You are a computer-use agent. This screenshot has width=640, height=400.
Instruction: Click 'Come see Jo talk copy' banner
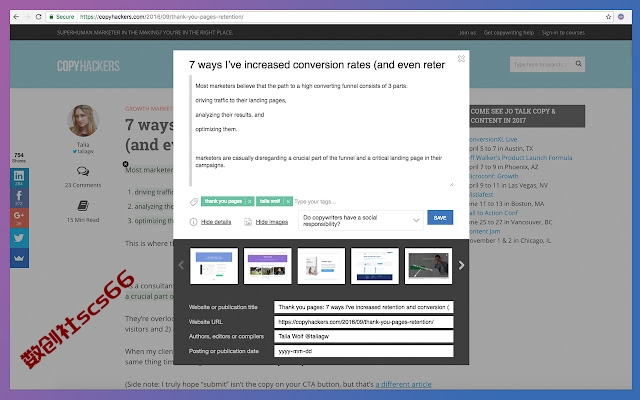527,116
